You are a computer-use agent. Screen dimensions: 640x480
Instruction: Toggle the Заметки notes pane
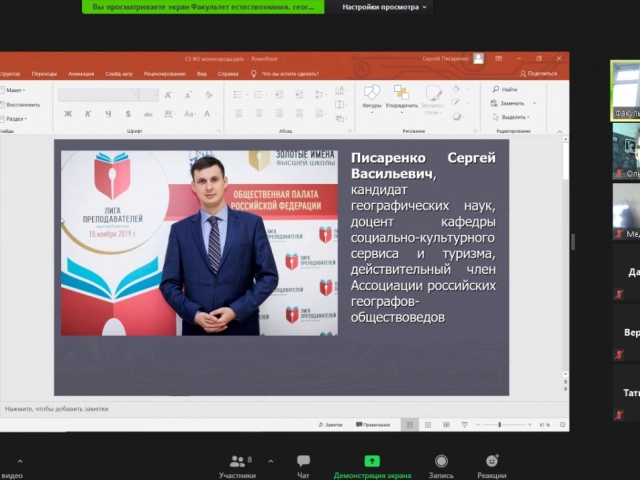click(330, 425)
